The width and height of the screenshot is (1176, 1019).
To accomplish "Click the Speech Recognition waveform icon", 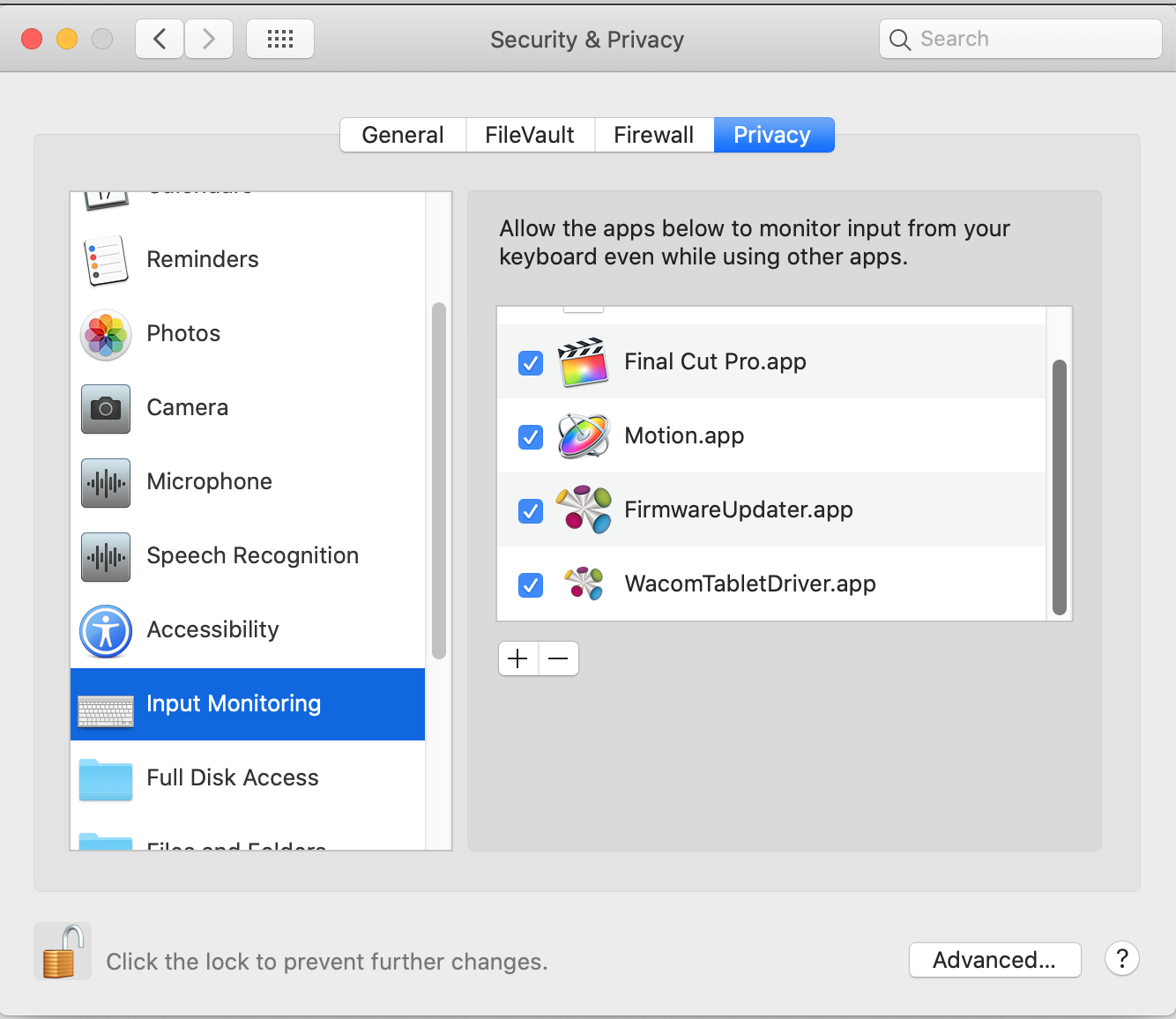I will tap(106, 556).
